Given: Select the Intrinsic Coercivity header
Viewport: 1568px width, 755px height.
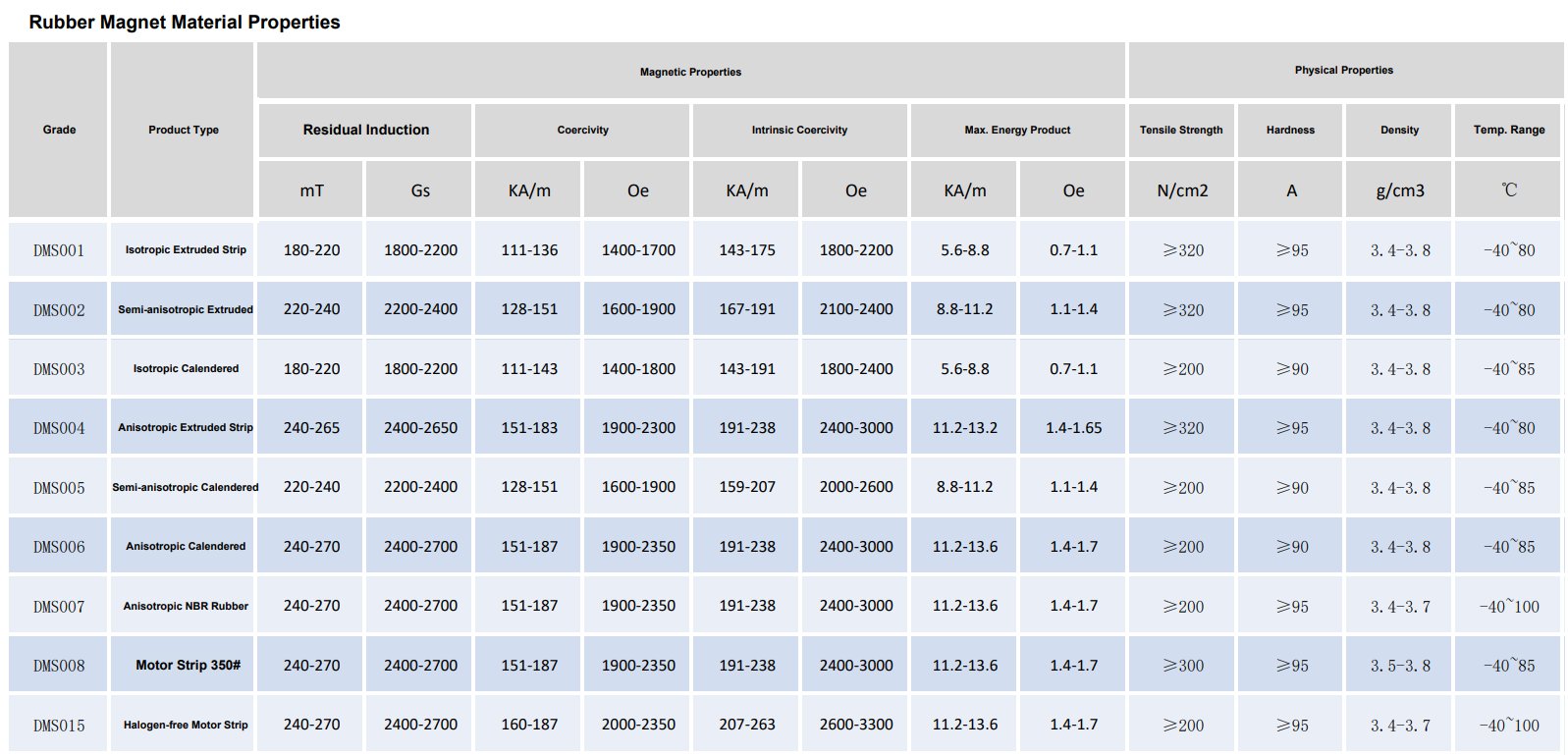Looking at the screenshot, I should (x=799, y=130).
